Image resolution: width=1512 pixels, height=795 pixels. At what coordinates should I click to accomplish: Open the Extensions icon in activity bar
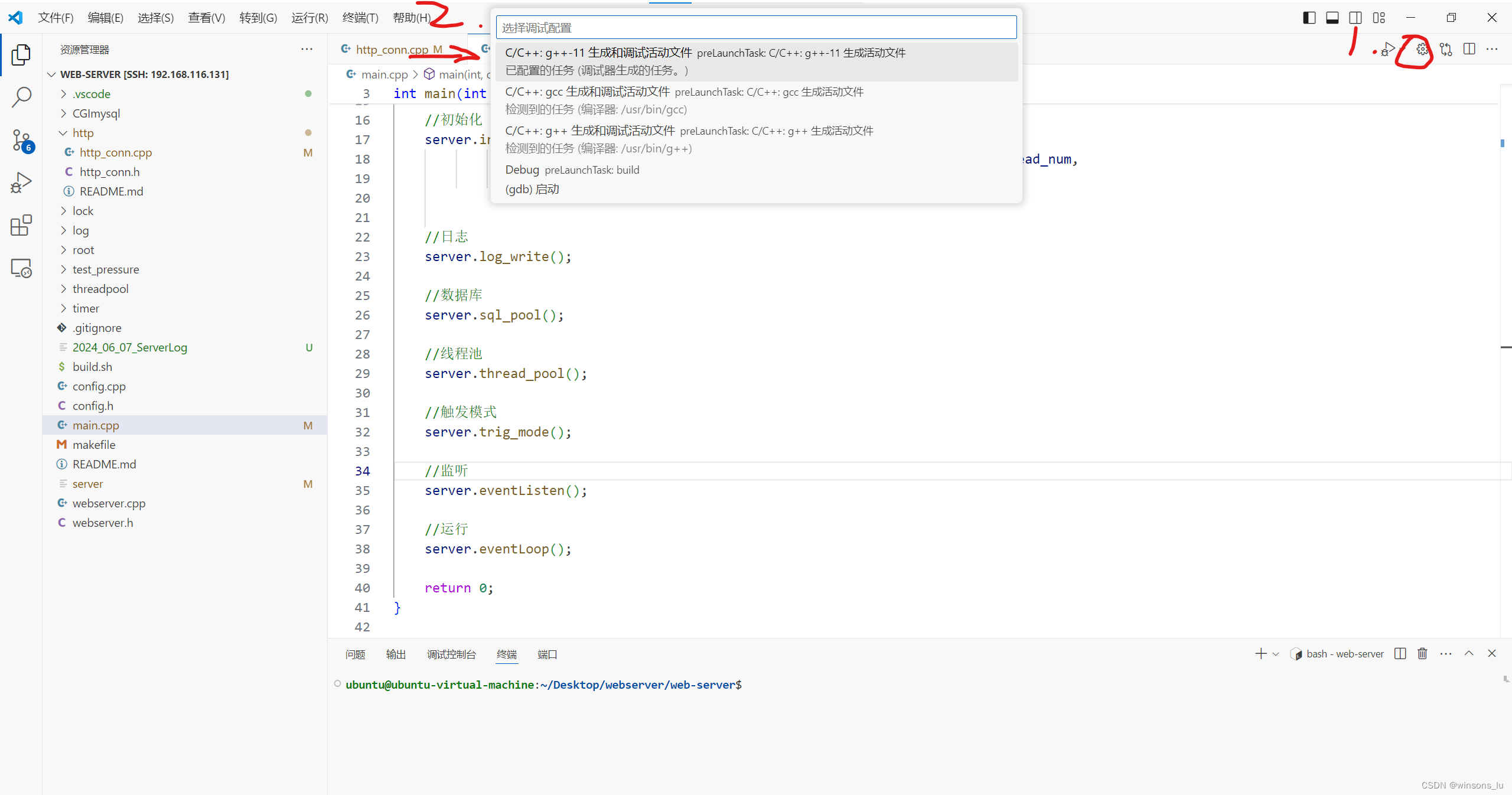point(21,225)
